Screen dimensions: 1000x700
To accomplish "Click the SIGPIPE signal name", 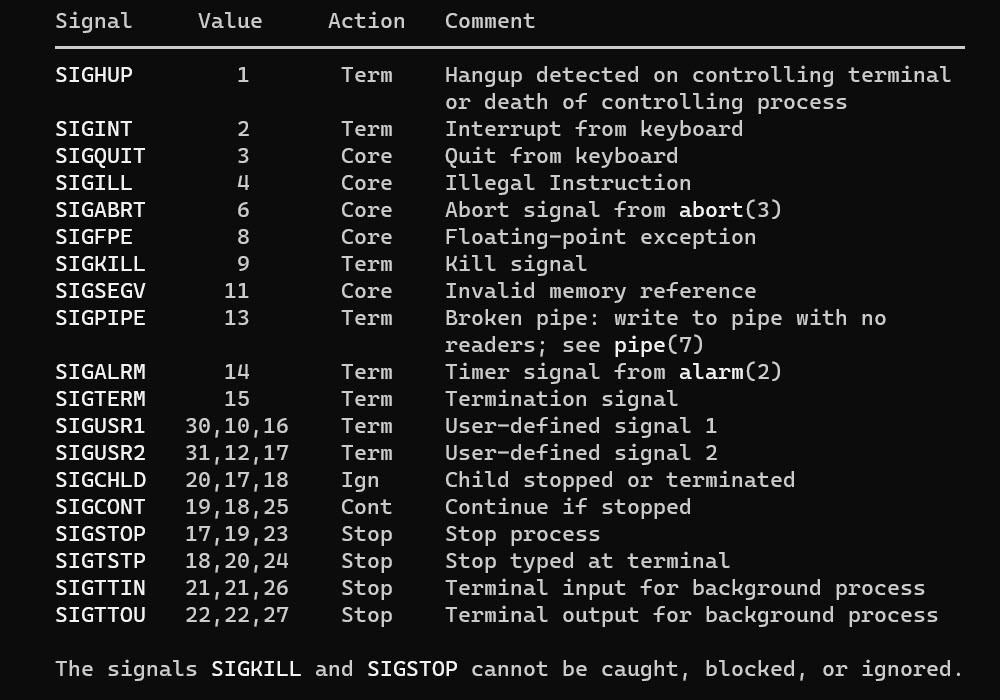I will point(100,318).
